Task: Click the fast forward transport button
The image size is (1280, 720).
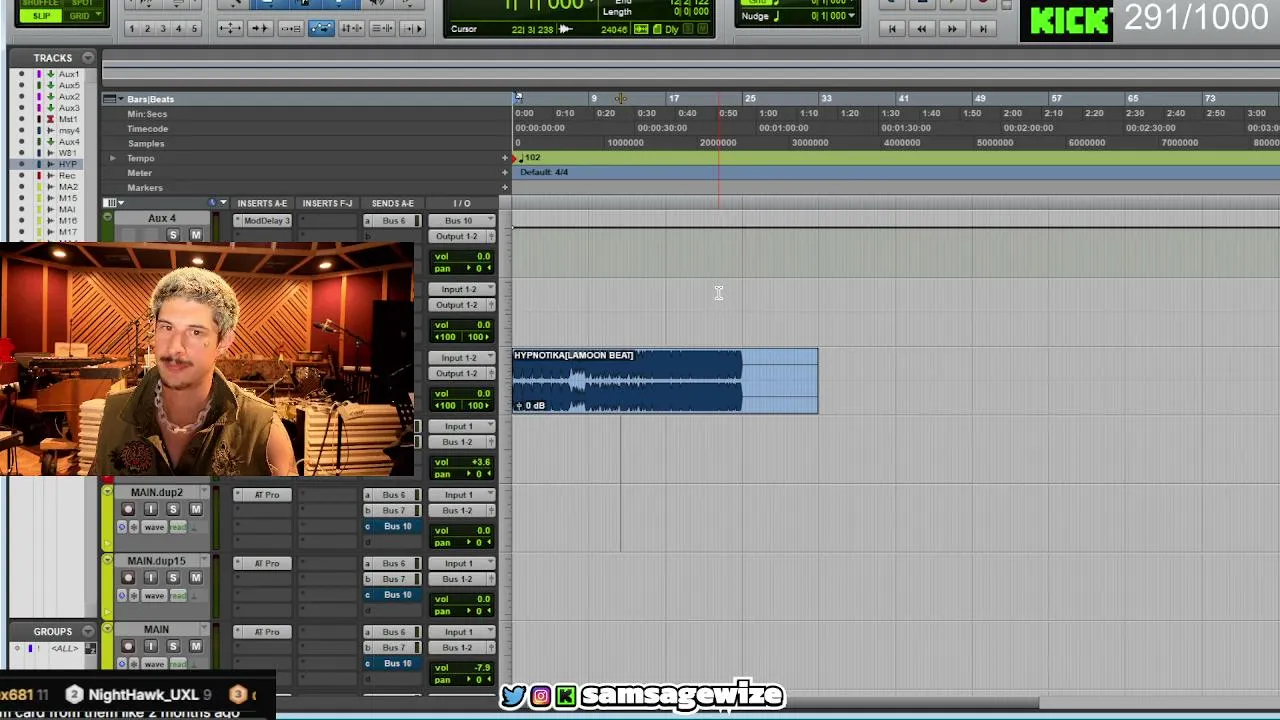Action: tap(952, 28)
